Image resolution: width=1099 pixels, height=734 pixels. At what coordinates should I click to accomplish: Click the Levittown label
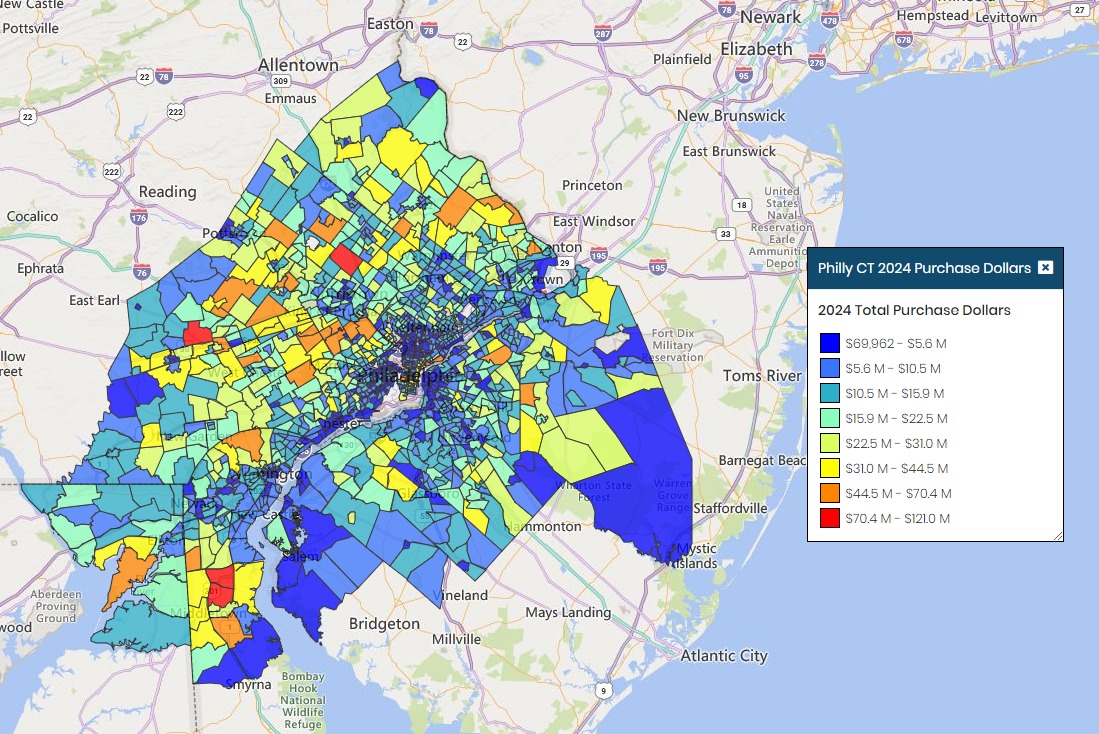(1006, 17)
